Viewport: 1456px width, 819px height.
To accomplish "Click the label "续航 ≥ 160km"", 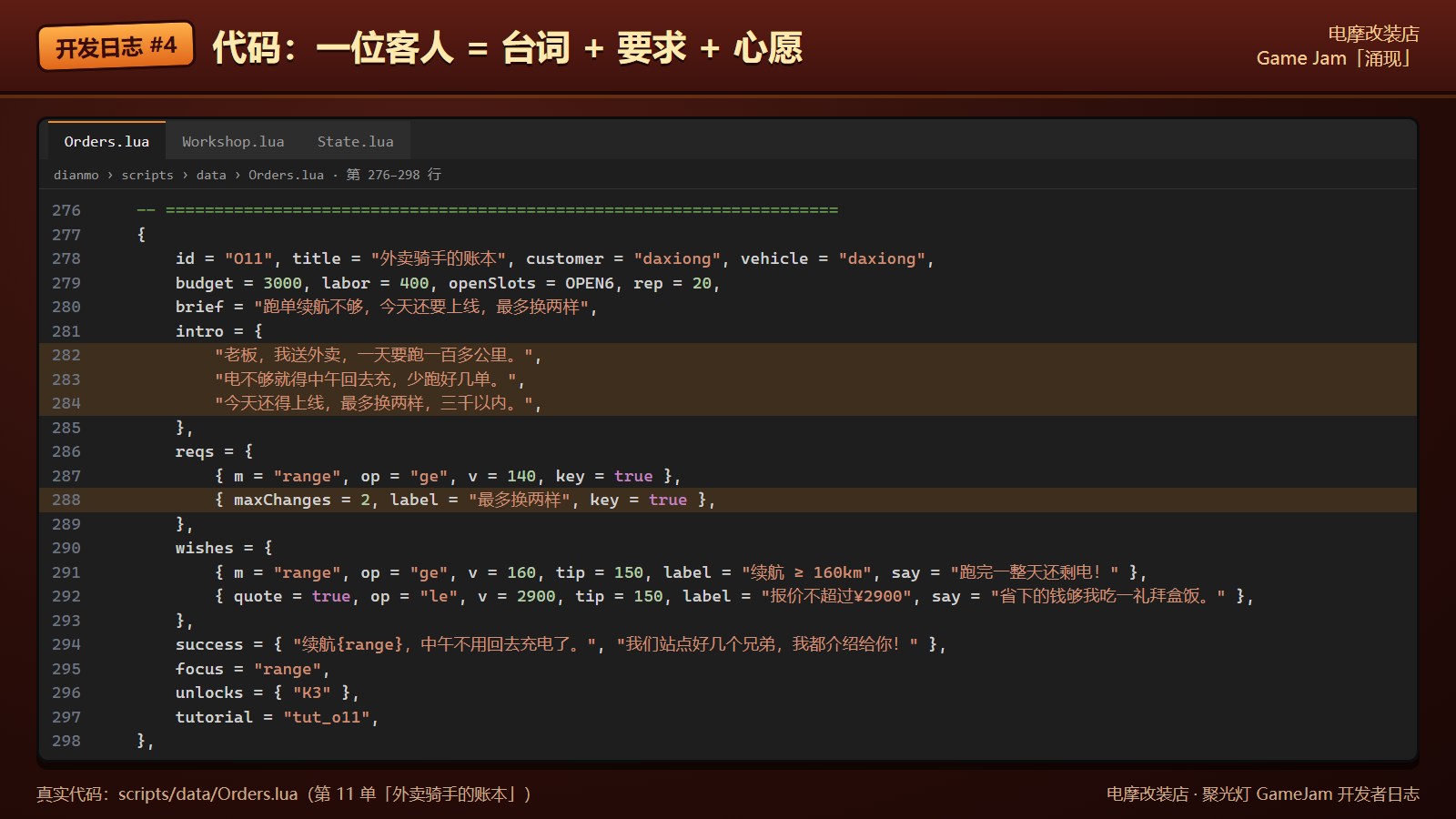I will click(807, 572).
